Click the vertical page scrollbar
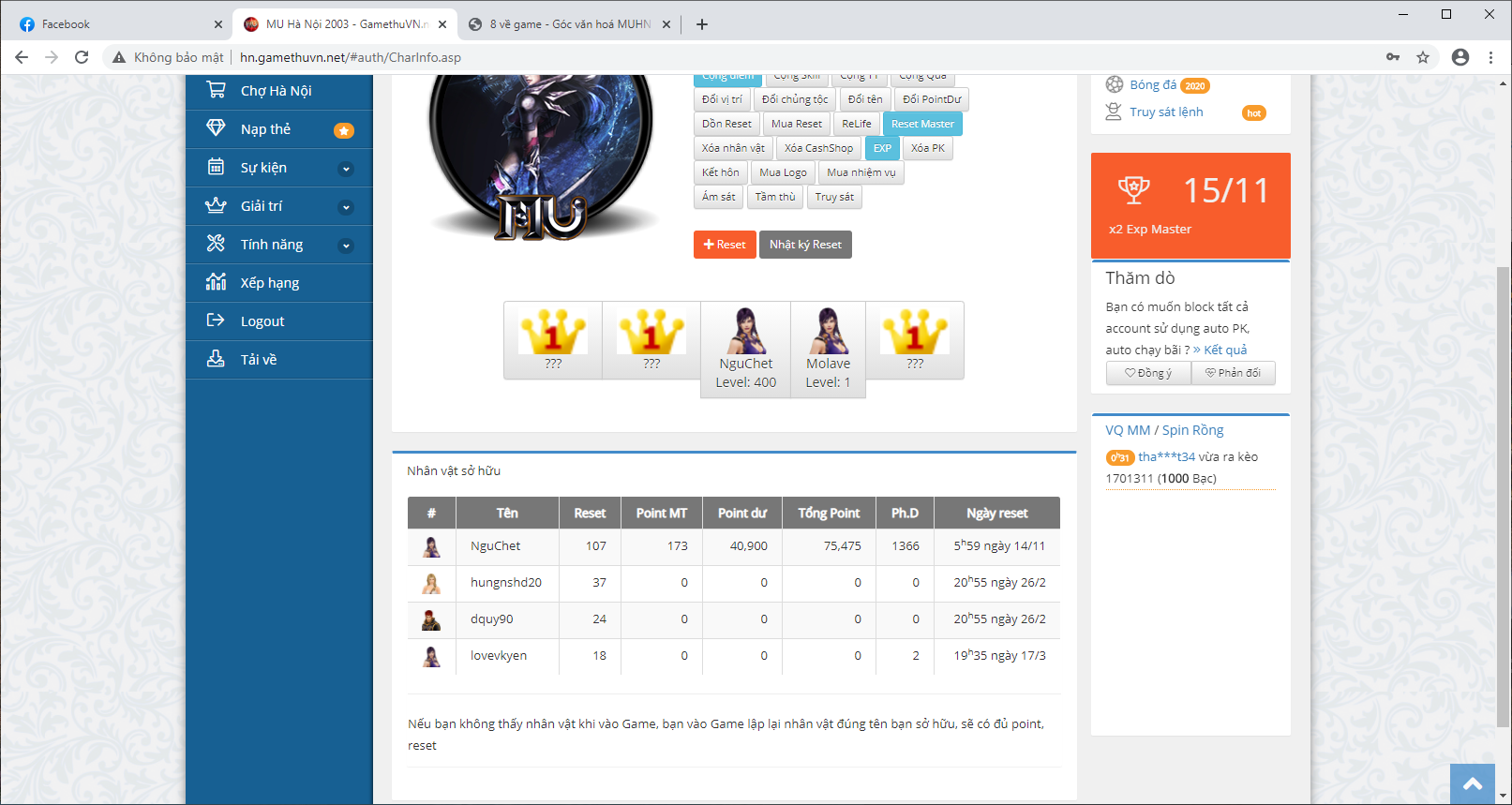1512x805 pixels. click(1504, 469)
